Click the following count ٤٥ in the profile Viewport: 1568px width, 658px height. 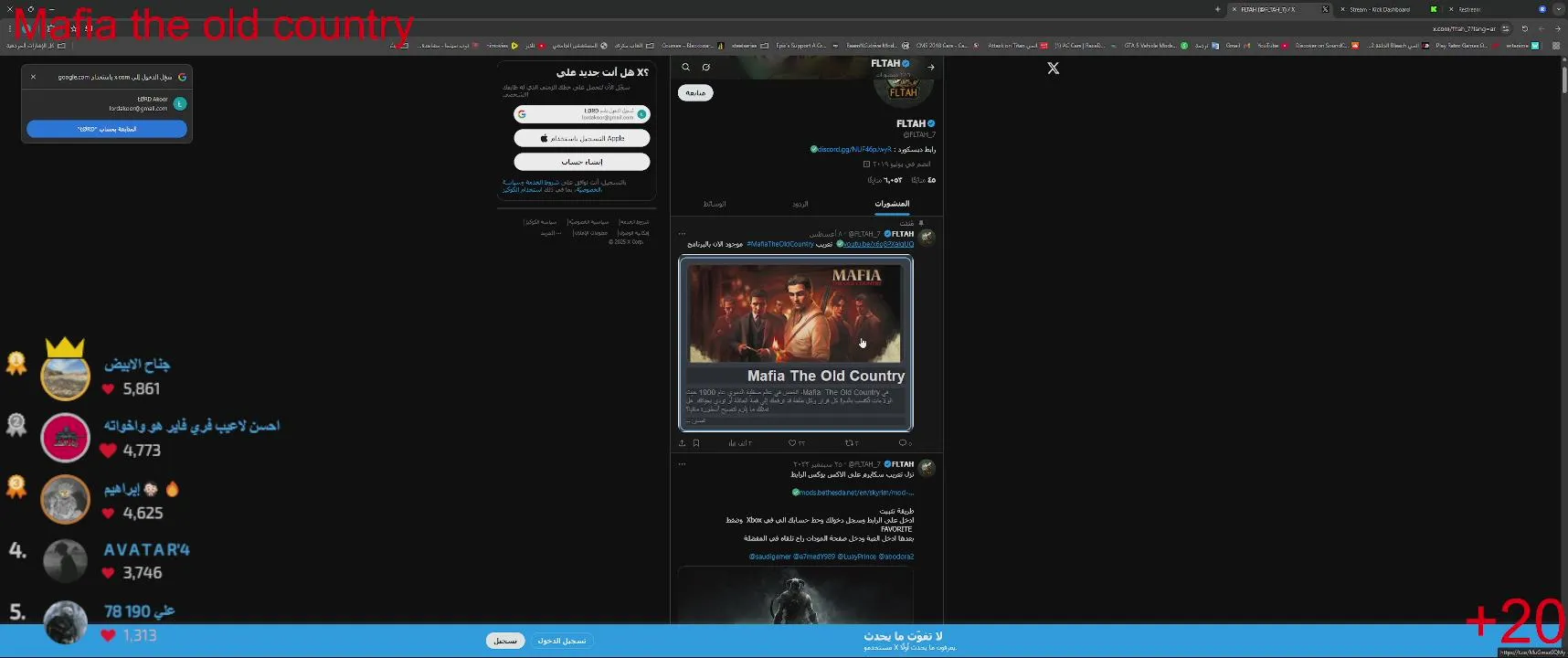coord(924,180)
